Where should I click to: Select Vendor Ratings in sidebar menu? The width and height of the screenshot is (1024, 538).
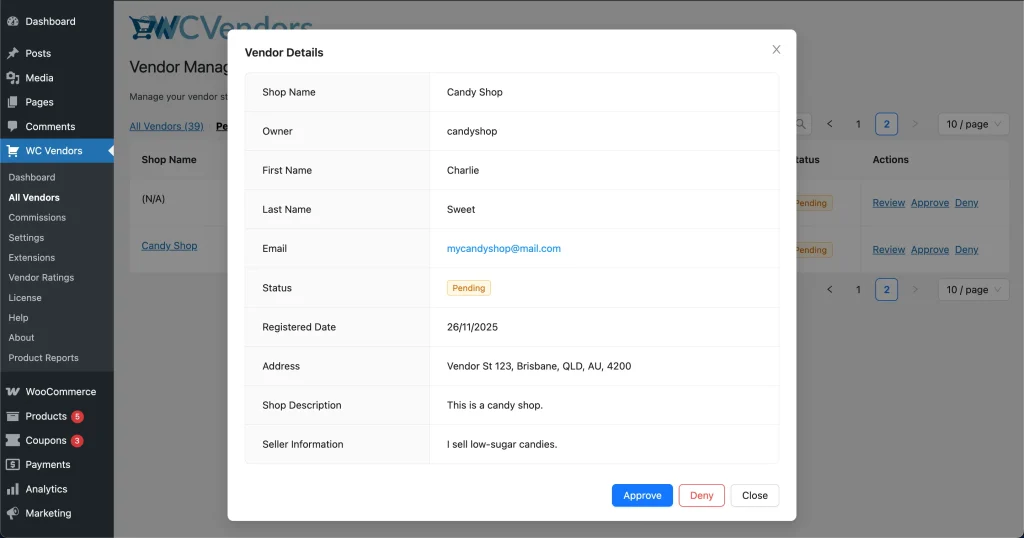point(41,277)
